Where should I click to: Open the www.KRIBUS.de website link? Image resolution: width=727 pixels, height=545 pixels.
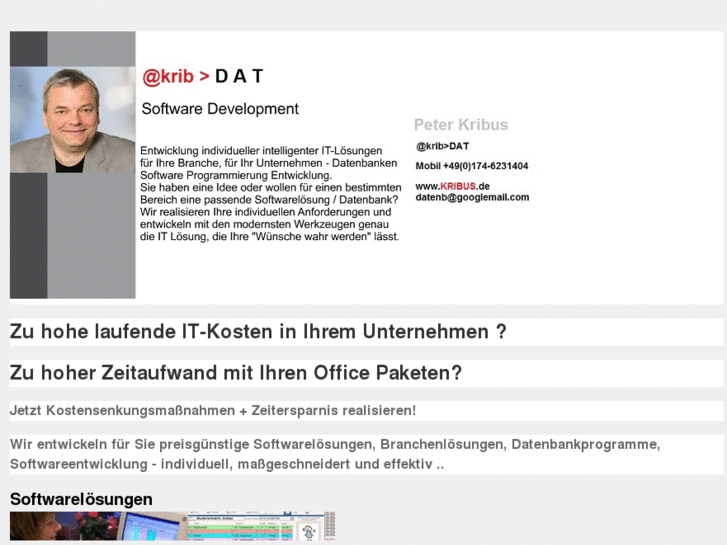[x=452, y=186]
